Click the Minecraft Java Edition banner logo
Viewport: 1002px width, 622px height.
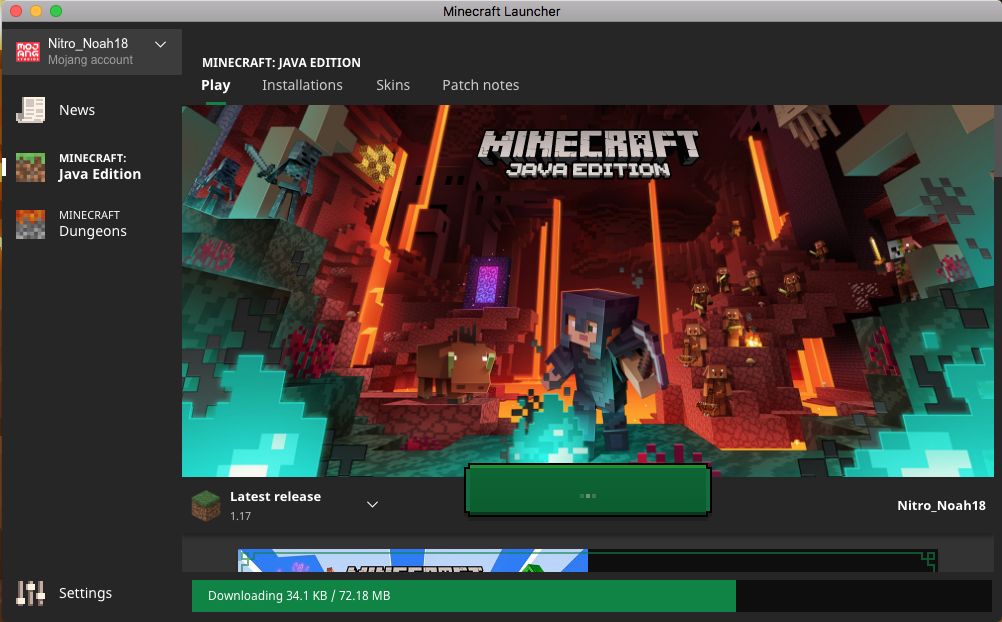point(588,153)
